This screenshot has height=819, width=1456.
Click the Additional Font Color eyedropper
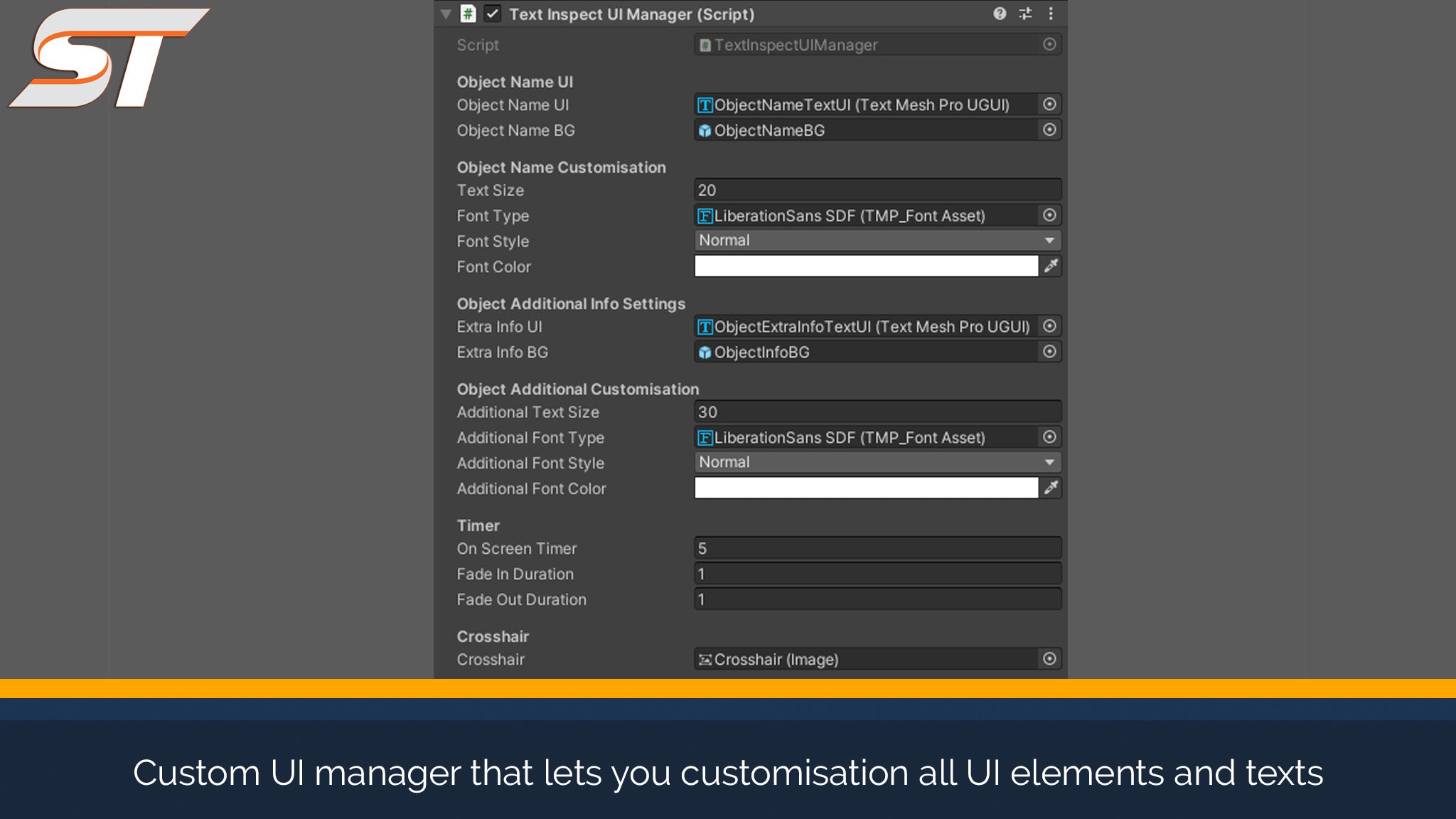point(1051,488)
